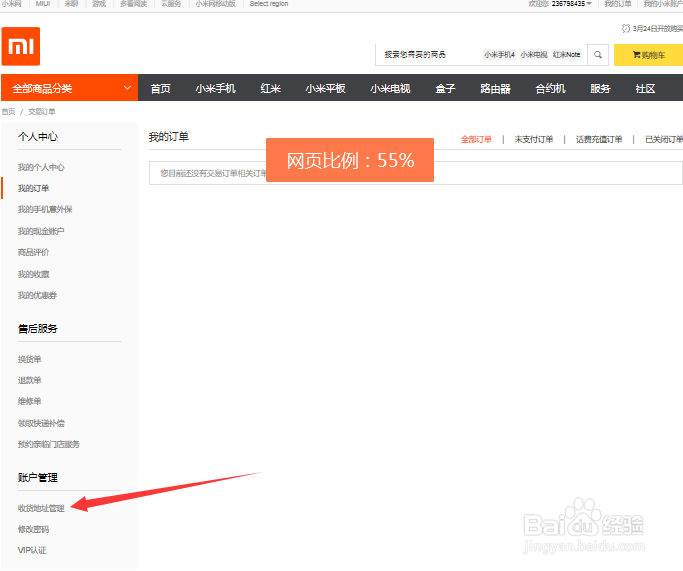683x571 pixels.
Task: Open 服务 in the navigation bar
Action: coord(600,88)
